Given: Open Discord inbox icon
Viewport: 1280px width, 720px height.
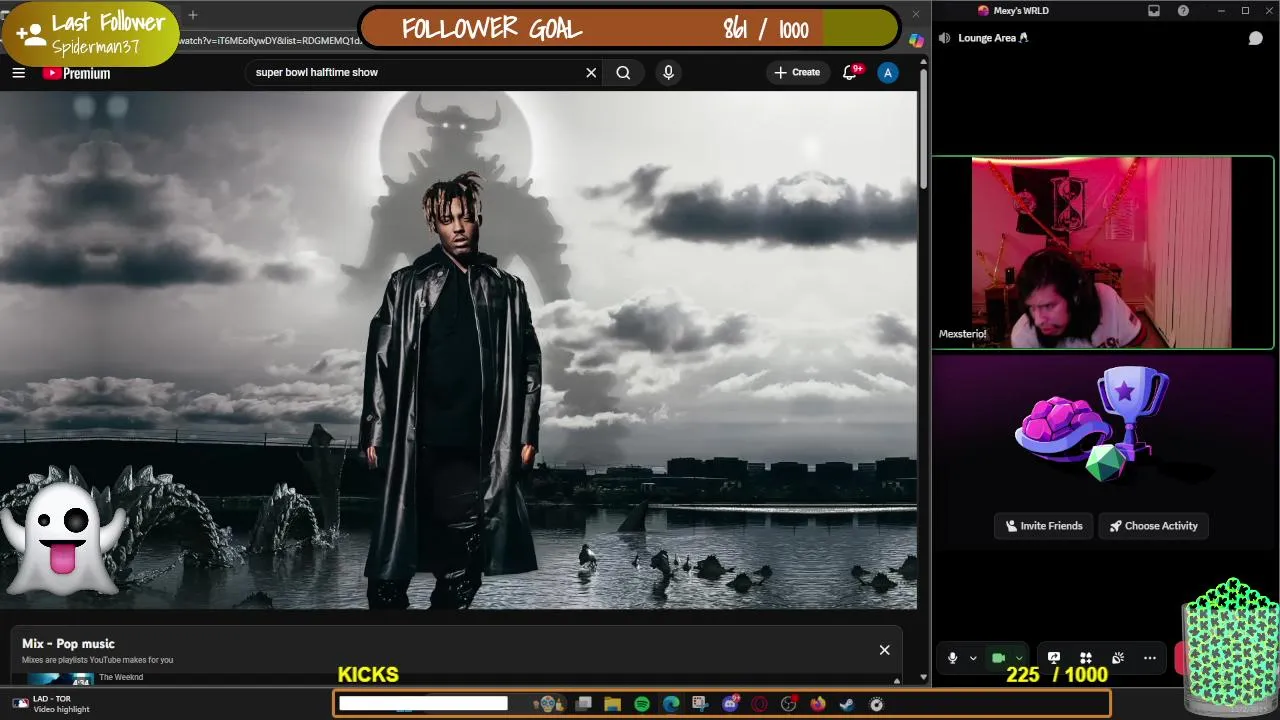Looking at the screenshot, I should click(x=1154, y=11).
